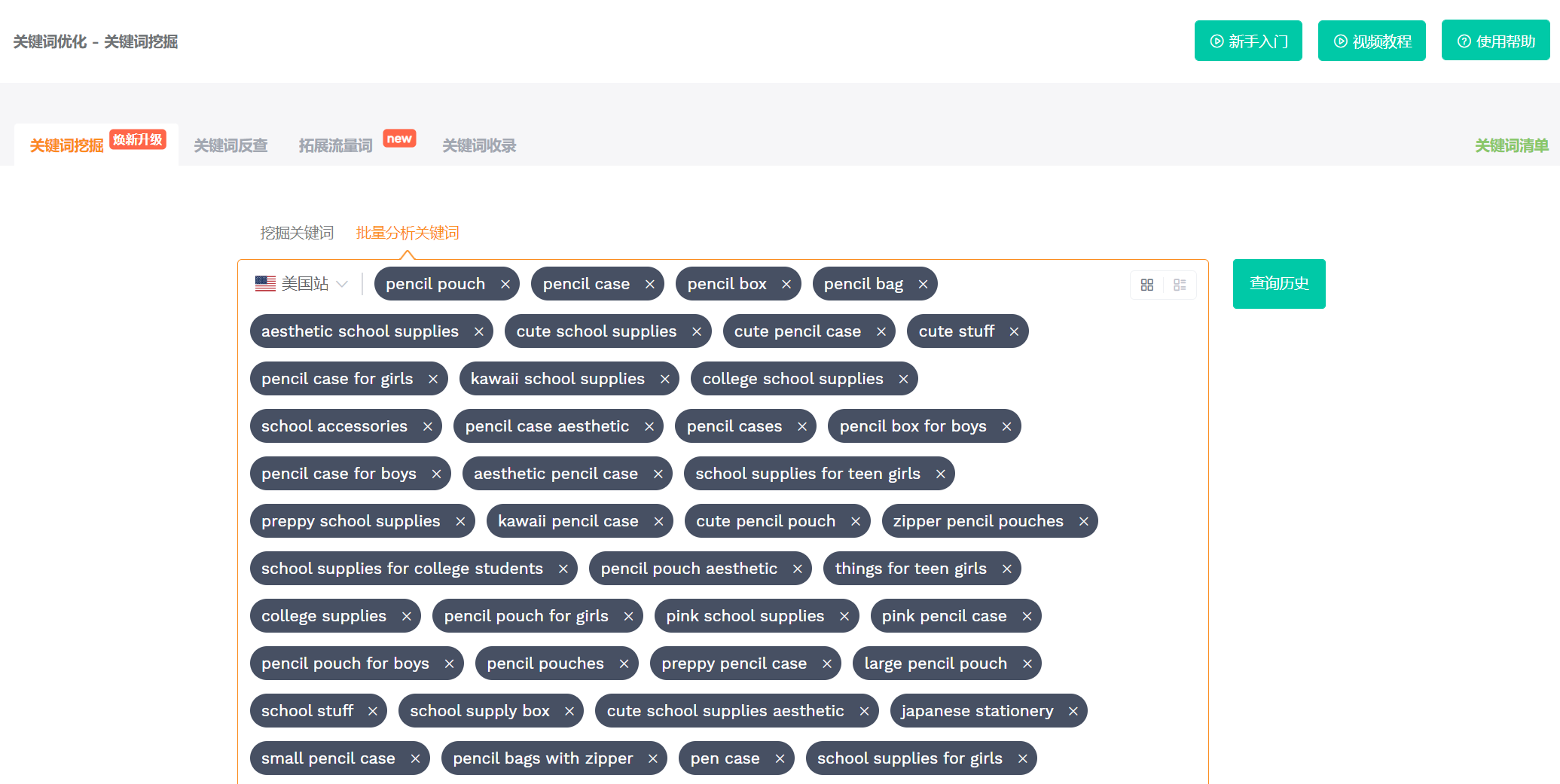Remove 'school accessories' tag

click(427, 427)
